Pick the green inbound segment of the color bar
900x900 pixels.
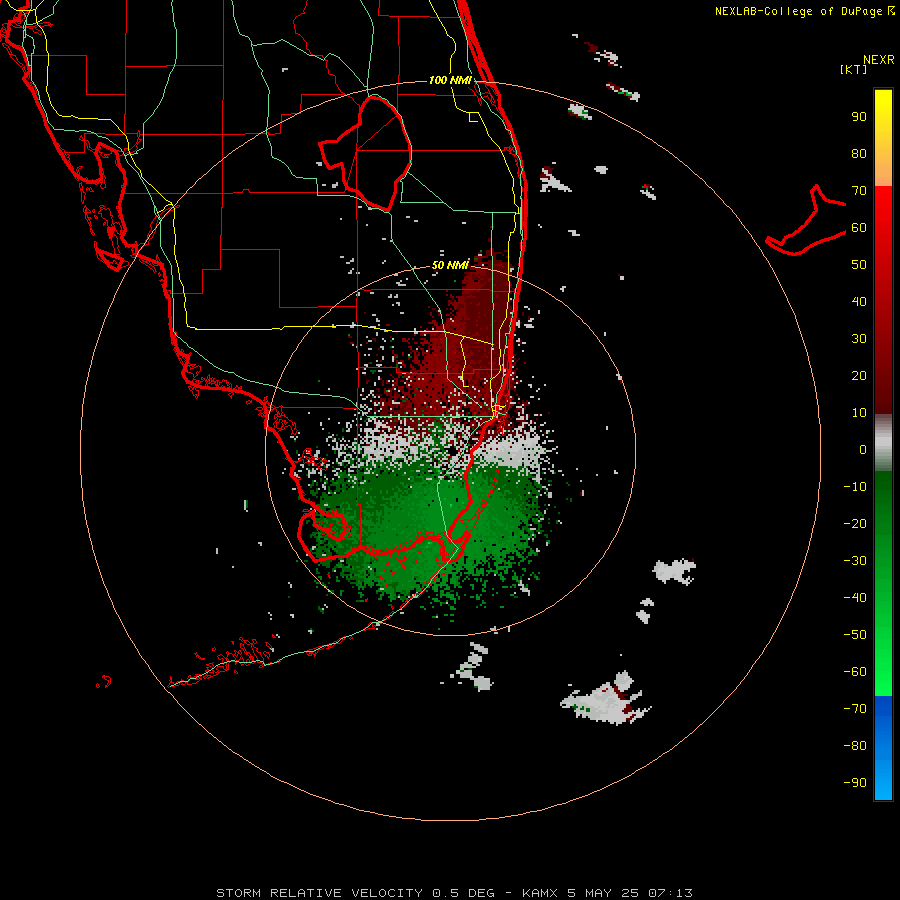click(883, 583)
